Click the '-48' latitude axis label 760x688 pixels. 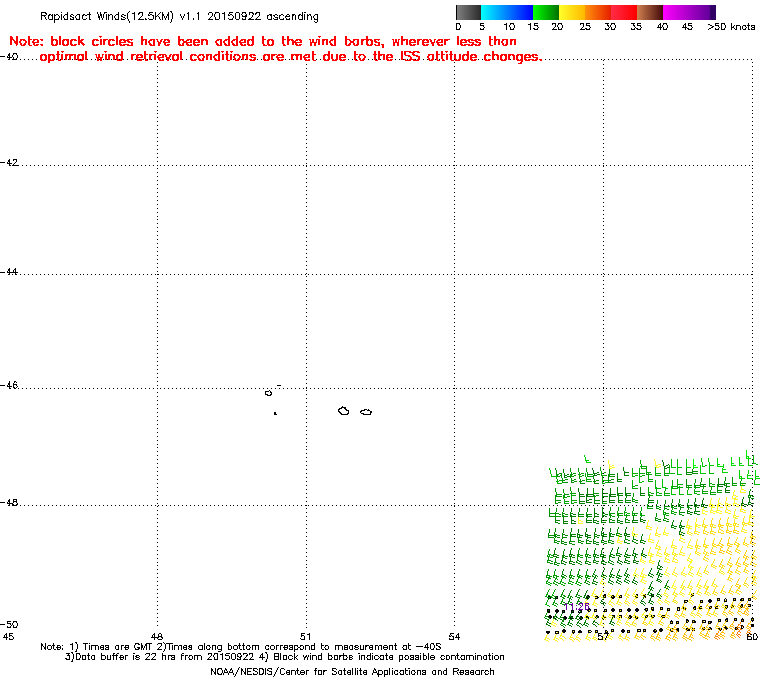pos(10,503)
